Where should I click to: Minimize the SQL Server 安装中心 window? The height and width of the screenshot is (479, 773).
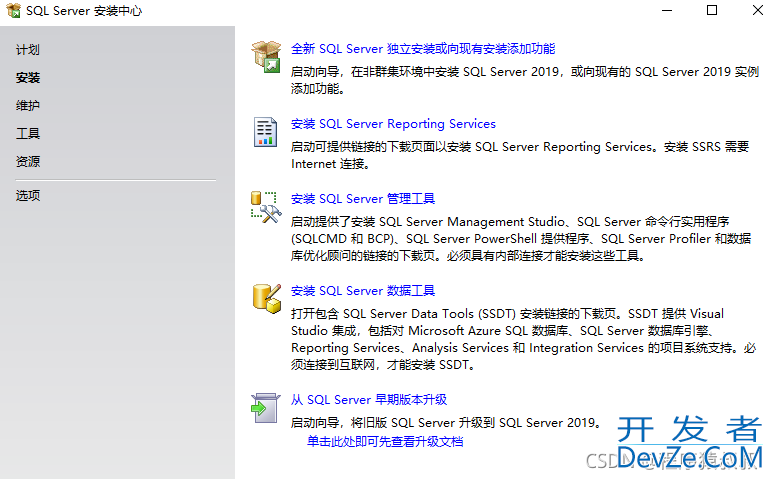(x=667, y=10)
